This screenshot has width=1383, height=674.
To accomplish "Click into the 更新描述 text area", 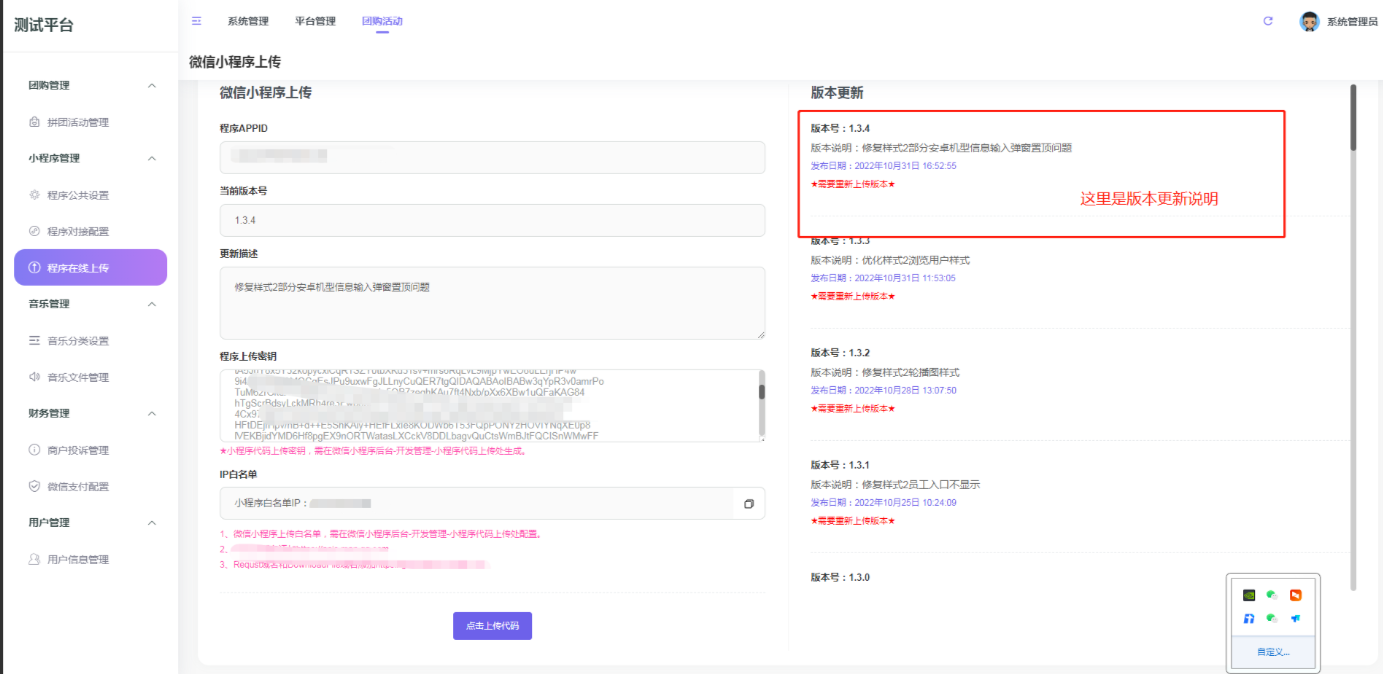I will (492, 303).
